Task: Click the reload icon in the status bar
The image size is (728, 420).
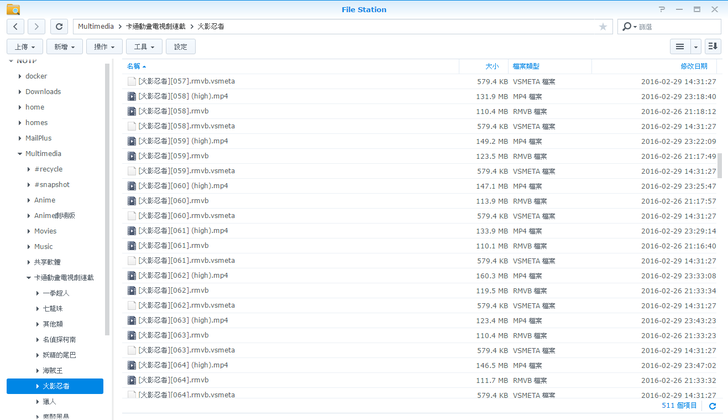Action: pyautogui.click(x=712, y=406)
